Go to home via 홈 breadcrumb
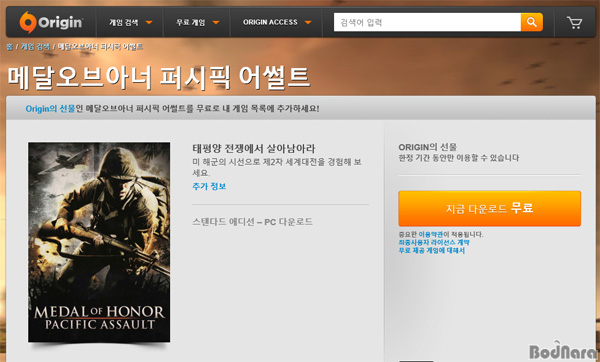This screenshot has width=600, height=362. pos(9,47)
